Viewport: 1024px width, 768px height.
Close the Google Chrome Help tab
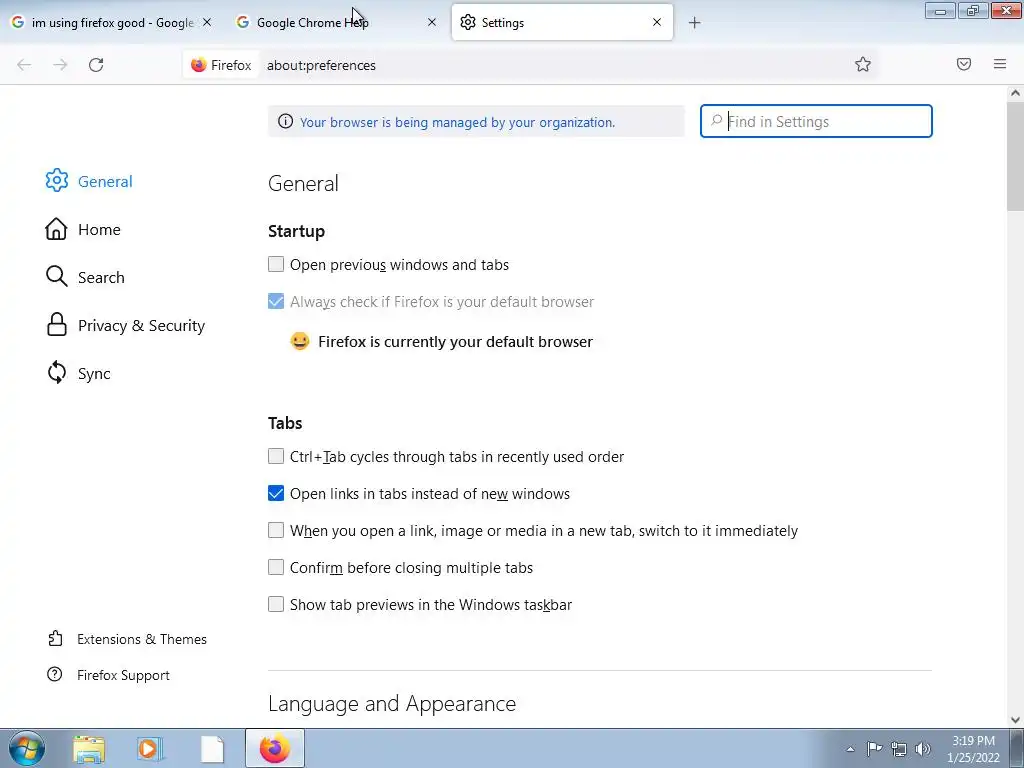click(432, 22)
